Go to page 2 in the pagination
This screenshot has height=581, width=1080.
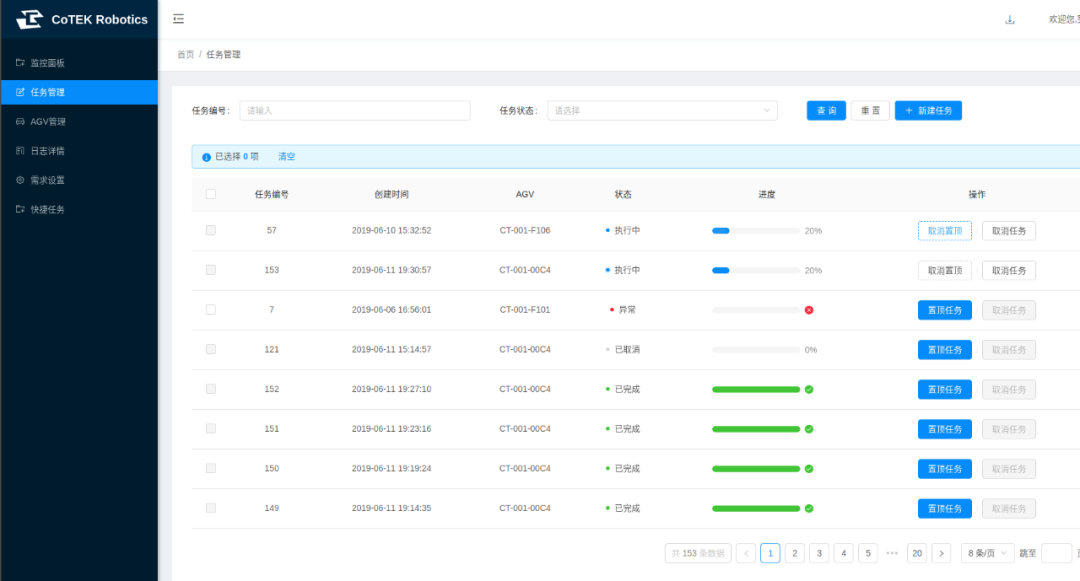794,553
